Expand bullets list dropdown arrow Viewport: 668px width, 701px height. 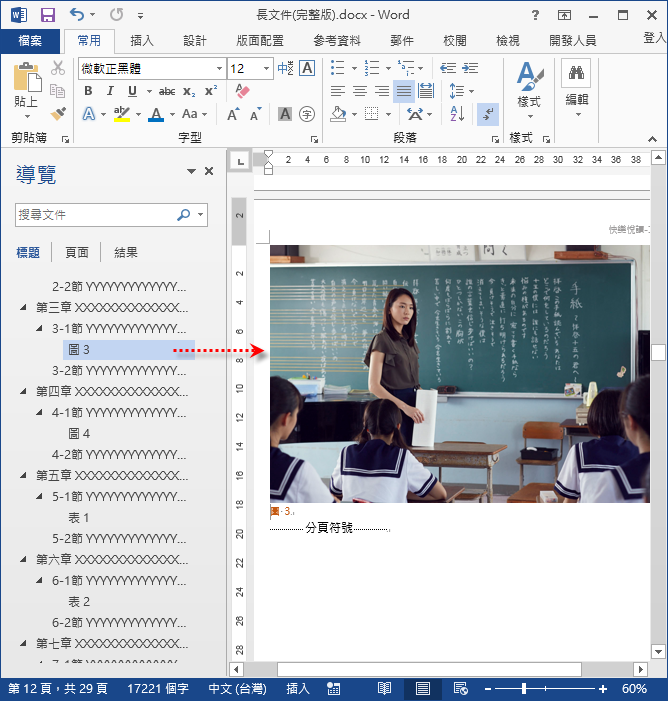pos(354,68)
